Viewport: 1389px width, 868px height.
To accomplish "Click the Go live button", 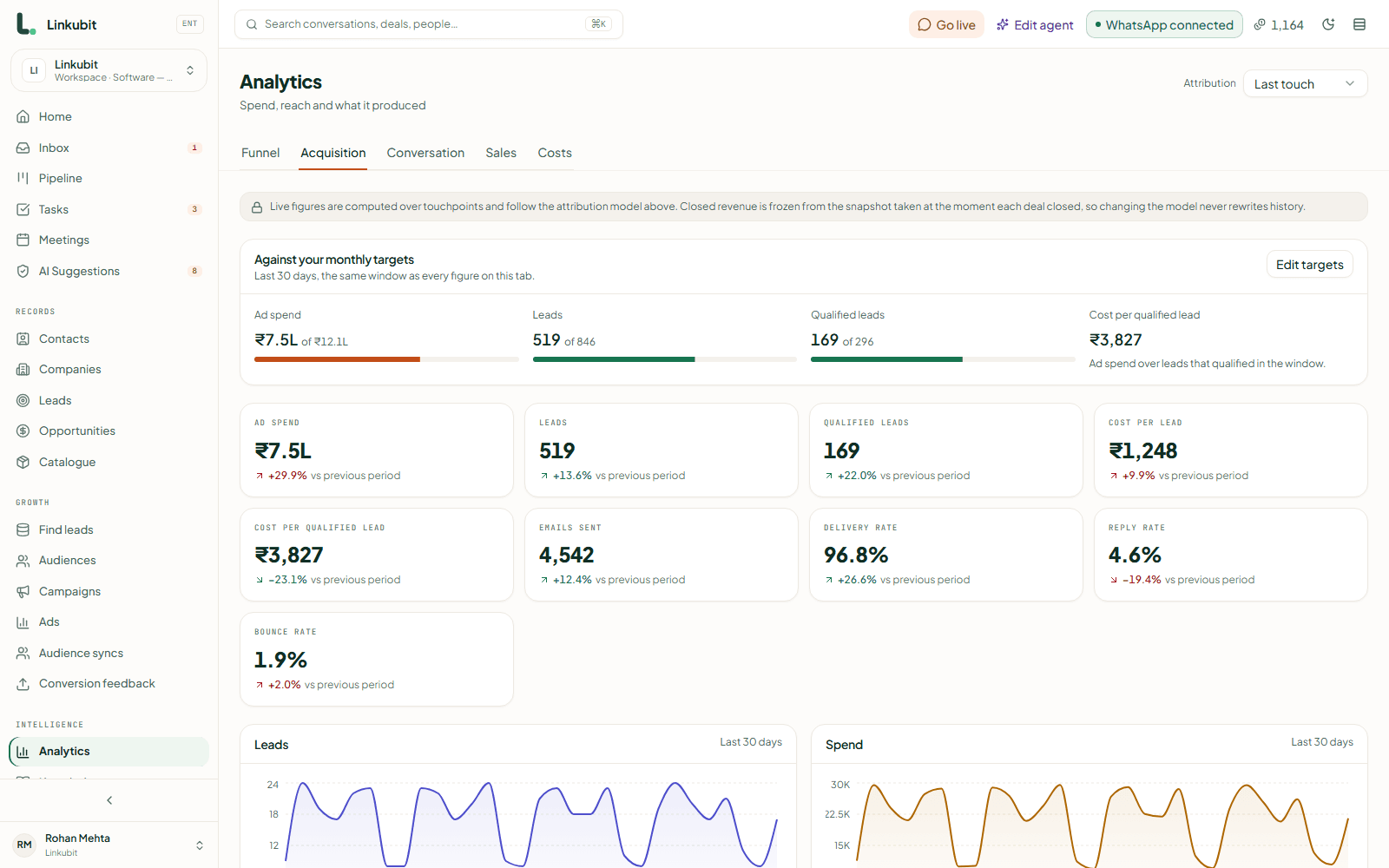I will pyautogui.click(x=946, y=24).
